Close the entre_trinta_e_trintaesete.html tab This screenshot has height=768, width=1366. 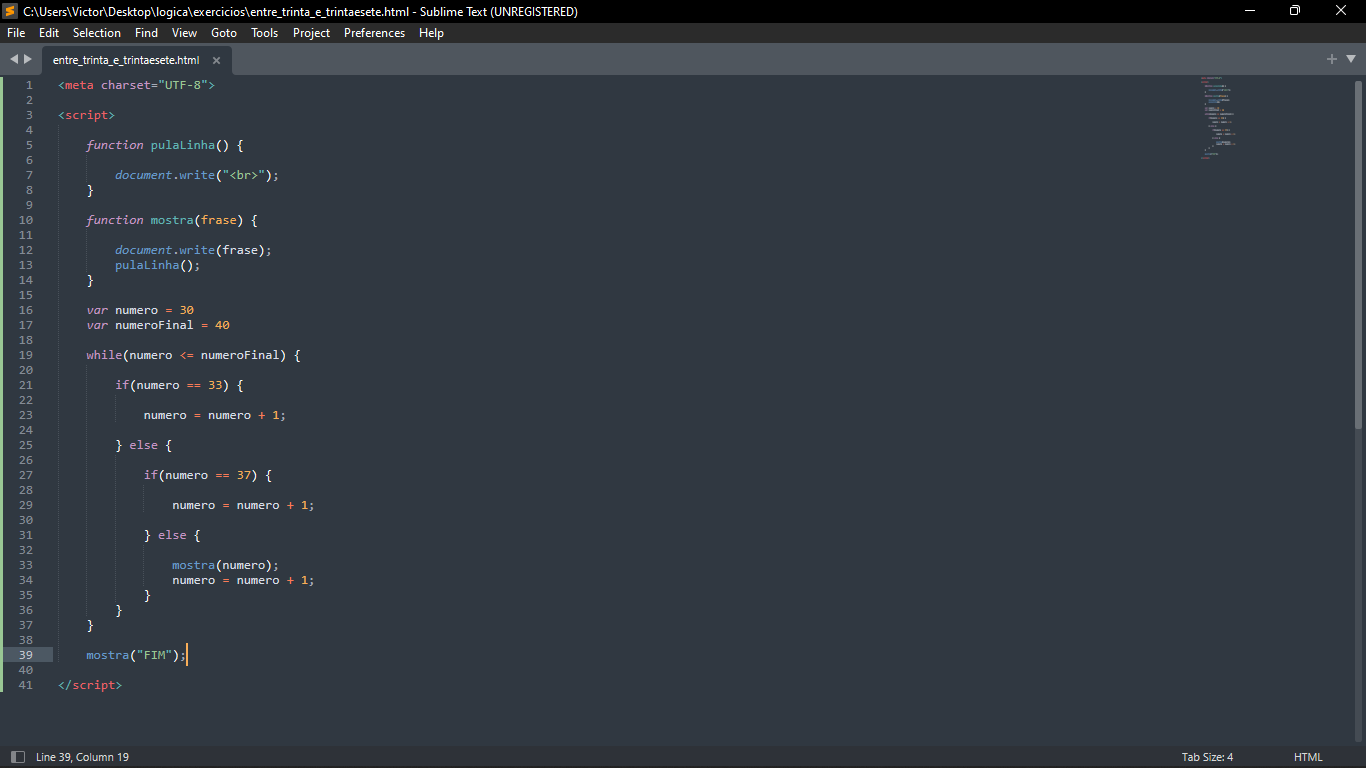click(x=216, y=60)
